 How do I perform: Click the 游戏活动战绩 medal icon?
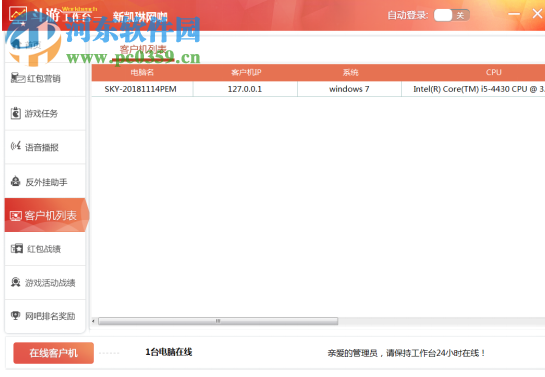[x=16, y=282]
